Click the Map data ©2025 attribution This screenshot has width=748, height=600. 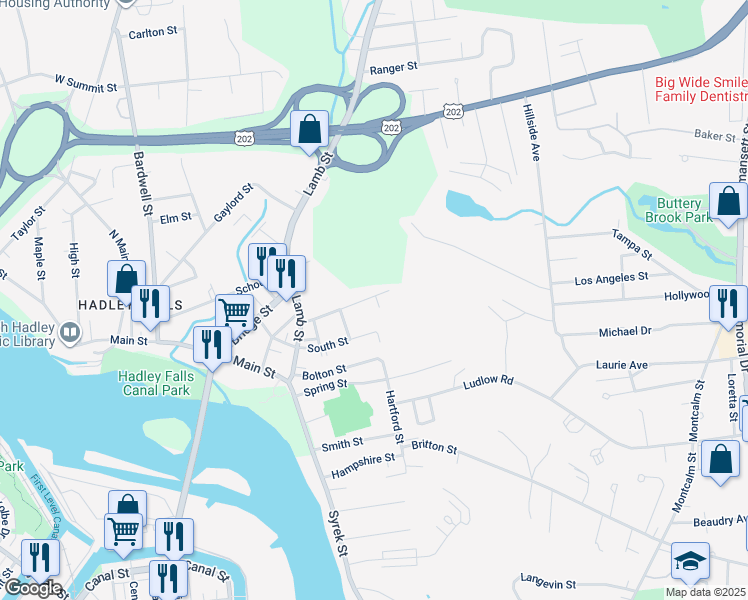pos(705,592)
